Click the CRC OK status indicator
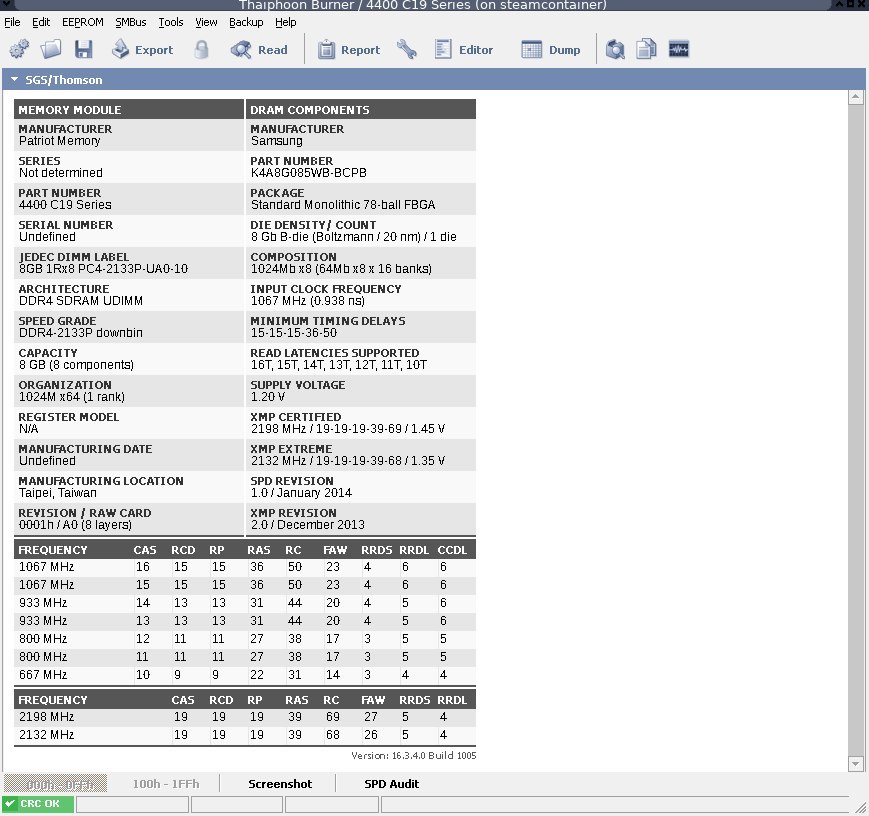Viewport: 869px width, 816px height. (x=38, y=804)
